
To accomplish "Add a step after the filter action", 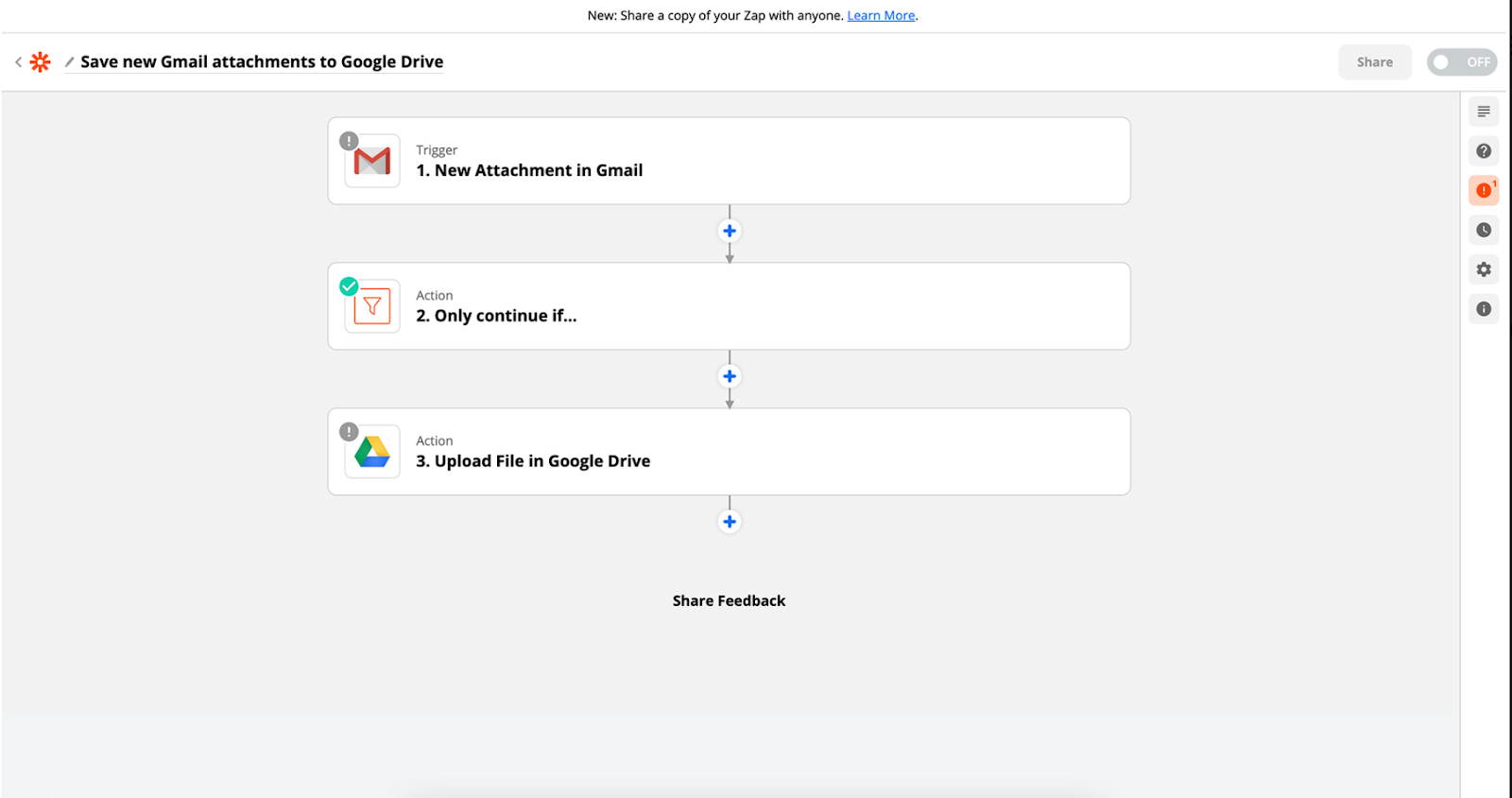I will [730, 376].
